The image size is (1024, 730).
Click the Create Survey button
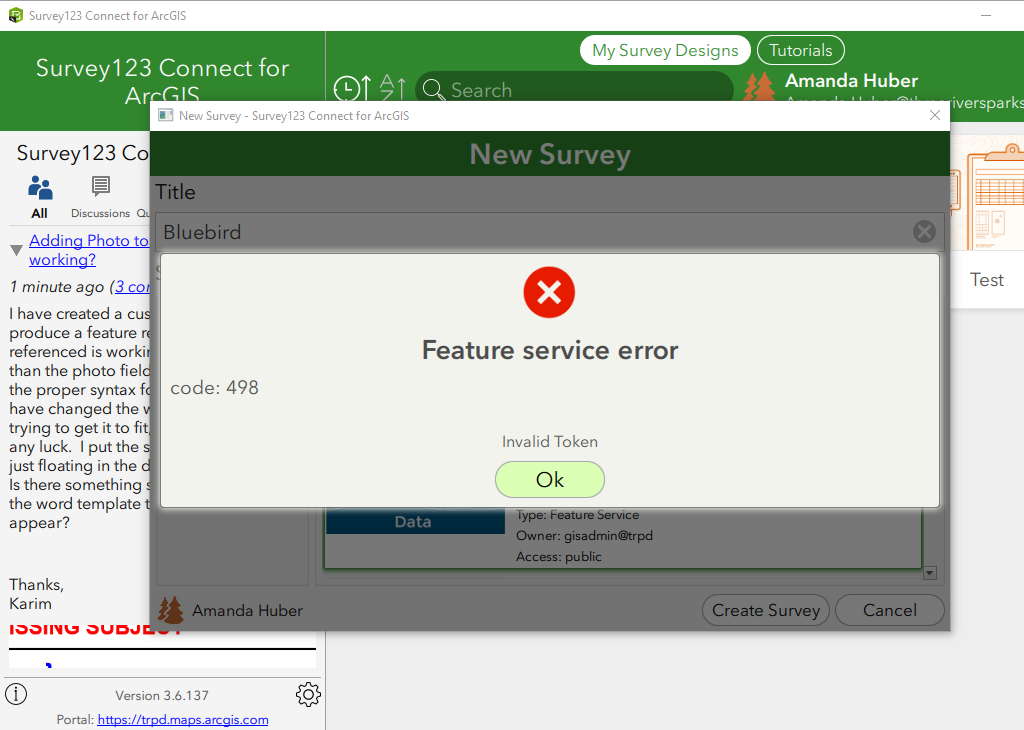[765, 611]
